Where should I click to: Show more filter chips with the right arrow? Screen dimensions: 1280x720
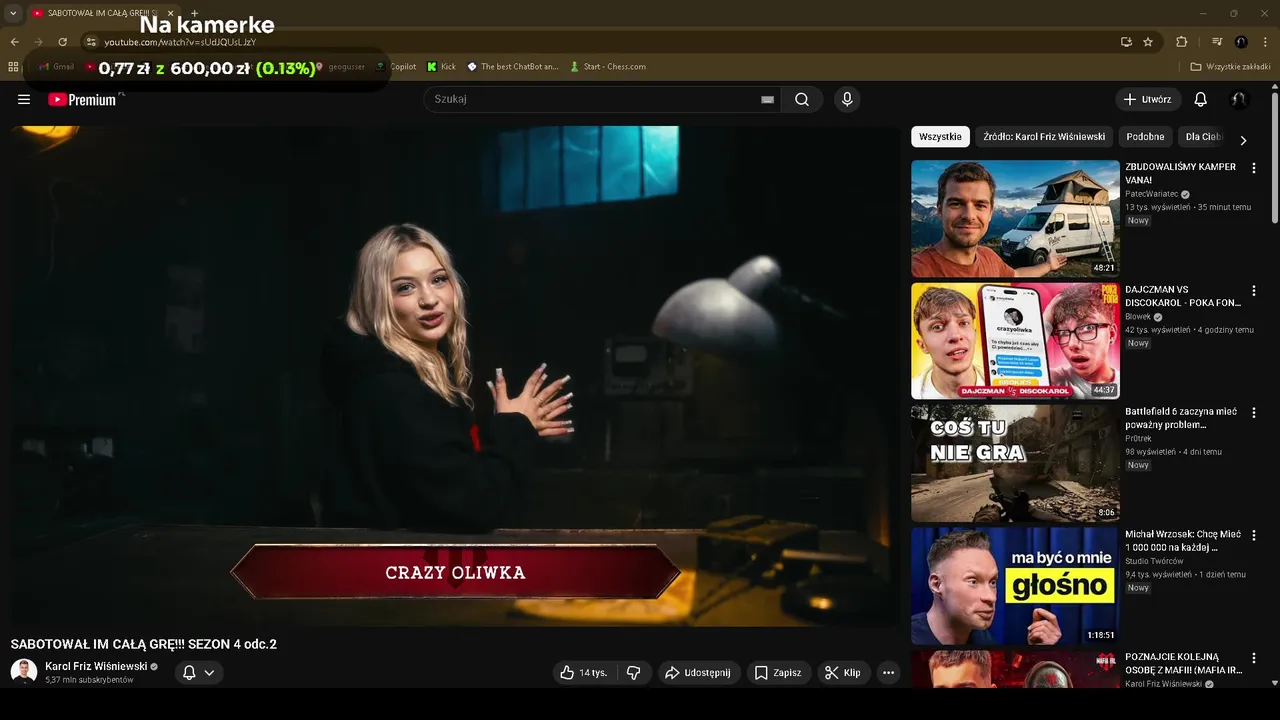(x=1243, y=140)
